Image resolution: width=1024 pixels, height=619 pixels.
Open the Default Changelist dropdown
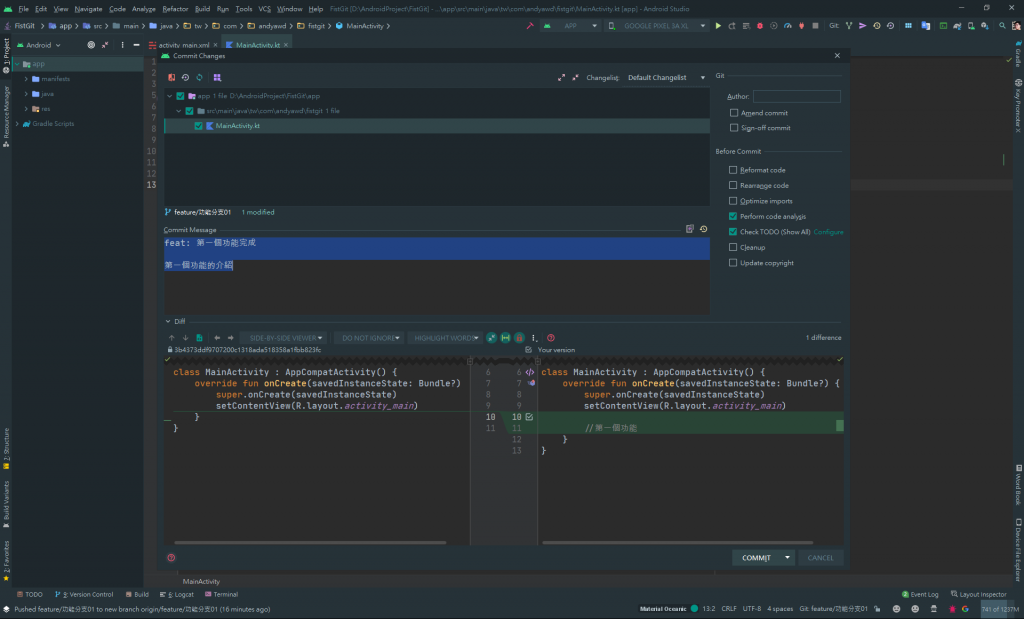click(x=663, y=77)
